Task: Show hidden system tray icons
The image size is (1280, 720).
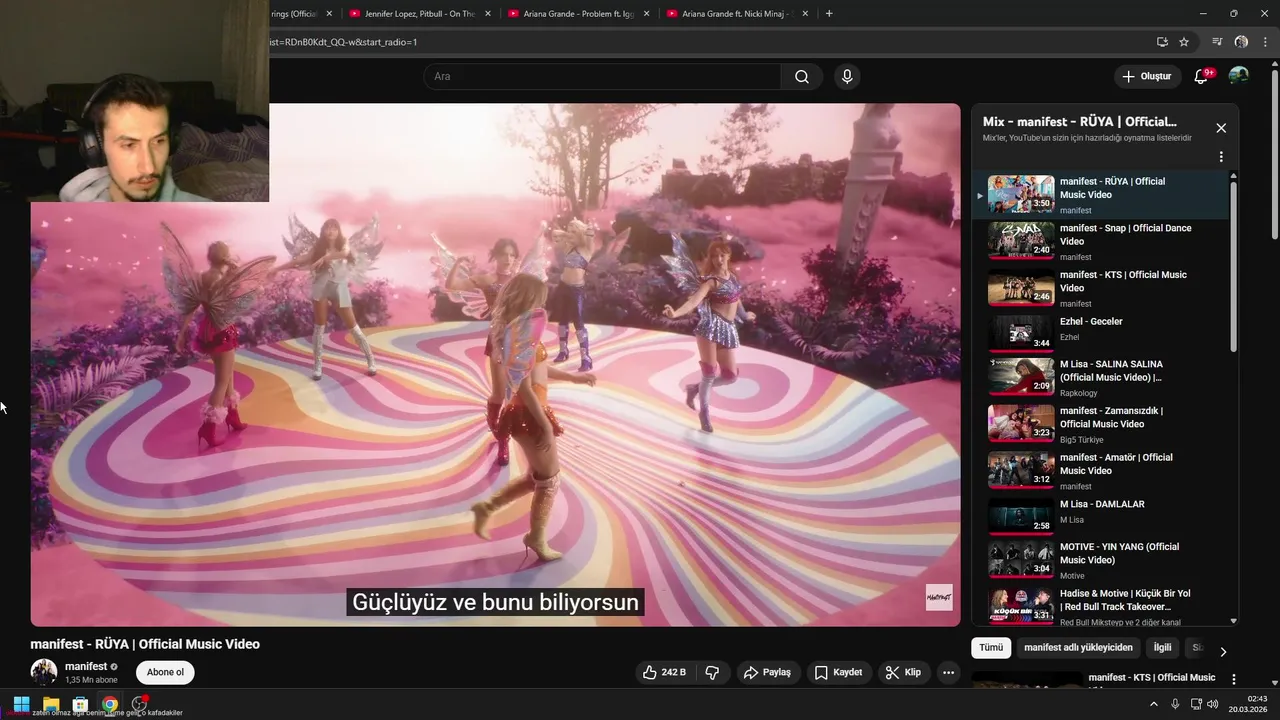Action: (x=1153, y=704)
